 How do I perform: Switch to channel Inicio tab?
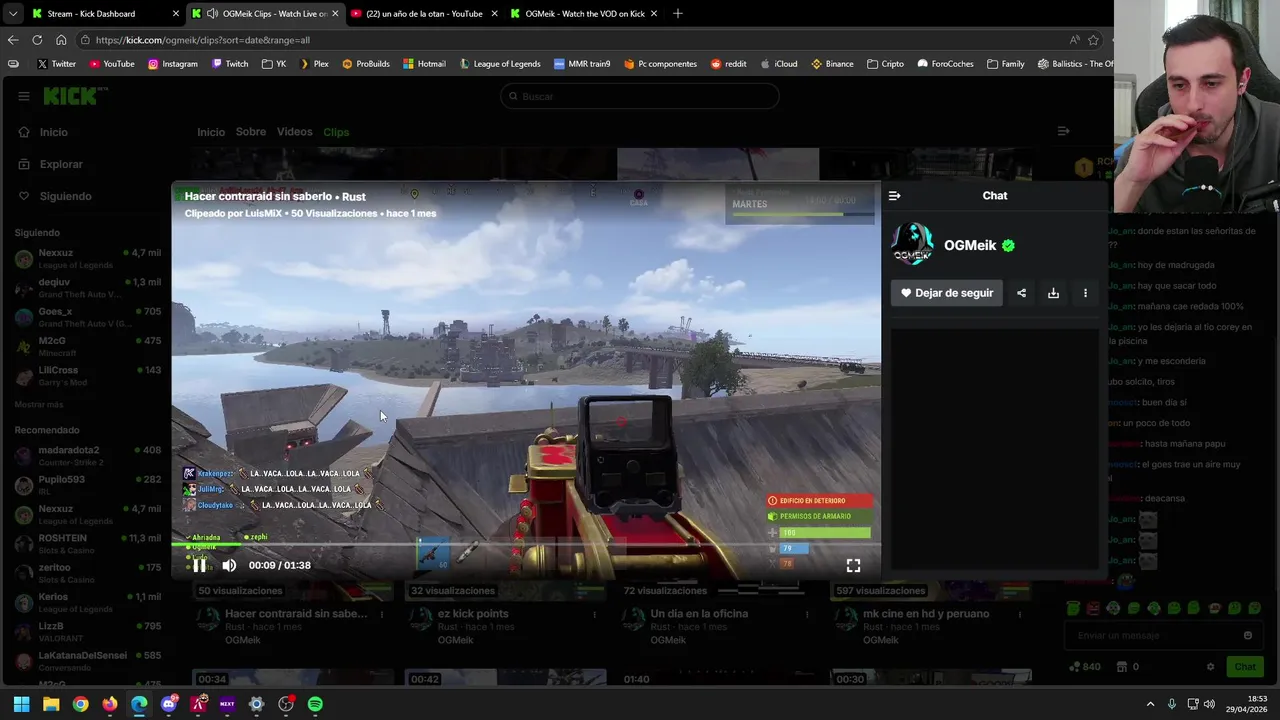(211, 132)
